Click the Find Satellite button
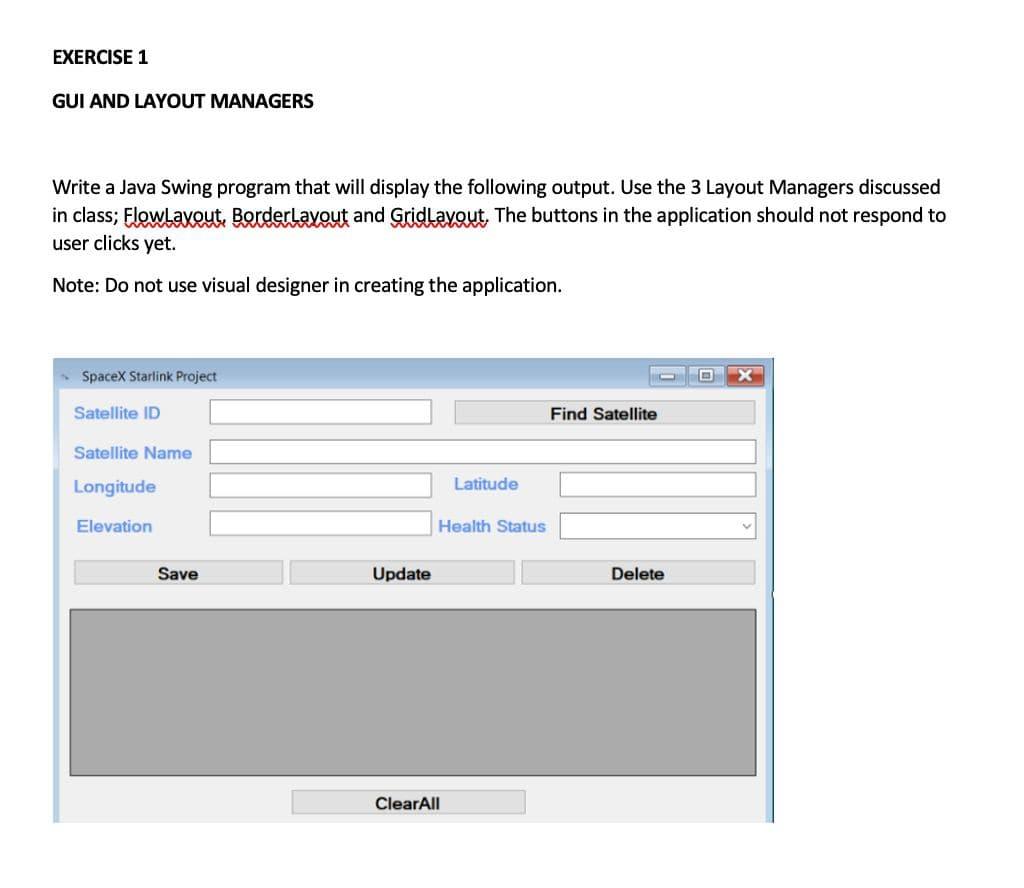This screenshot has width=1024, height=888. point(604,413)
